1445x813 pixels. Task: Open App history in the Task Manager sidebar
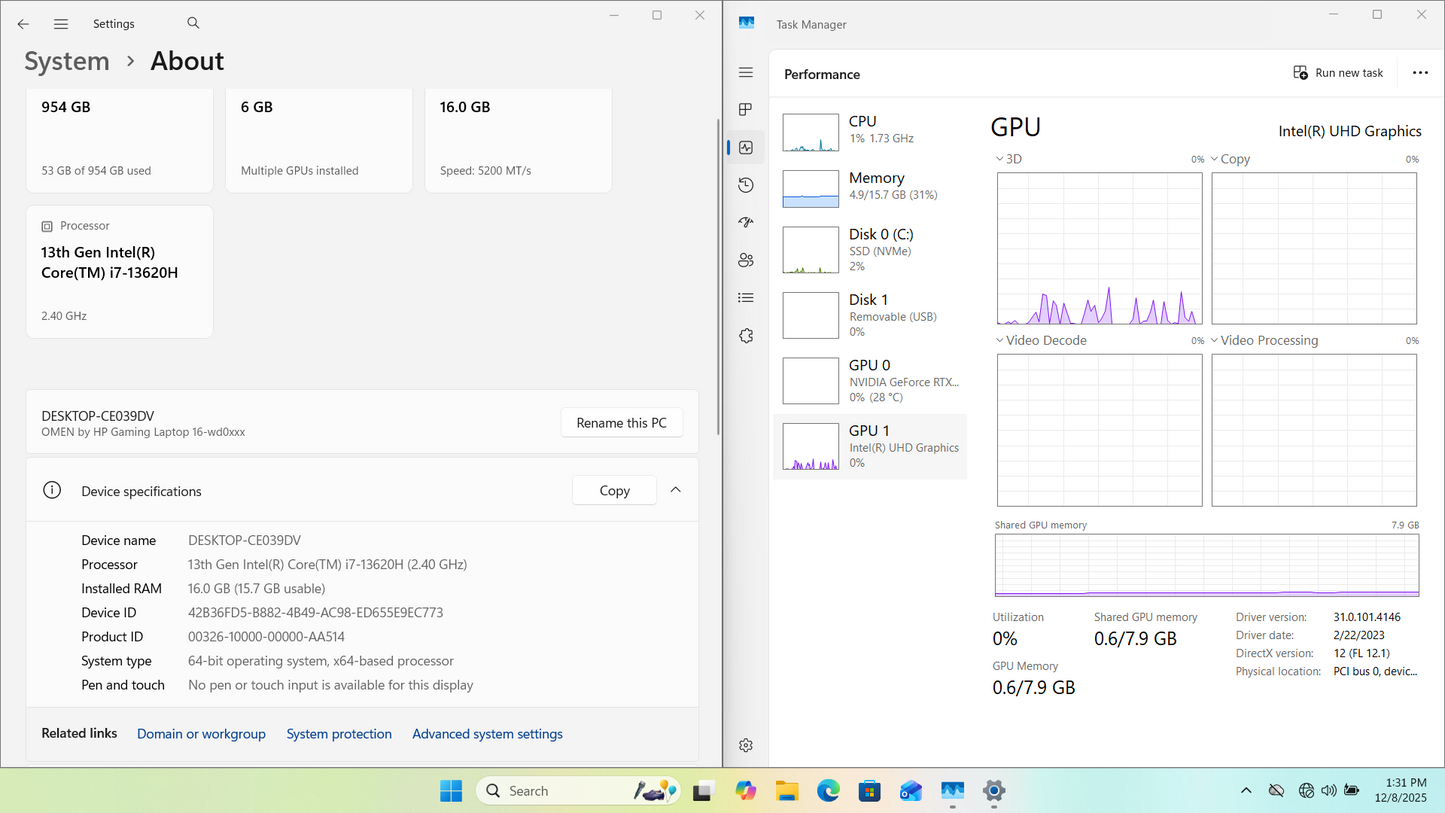click(746, 185)
